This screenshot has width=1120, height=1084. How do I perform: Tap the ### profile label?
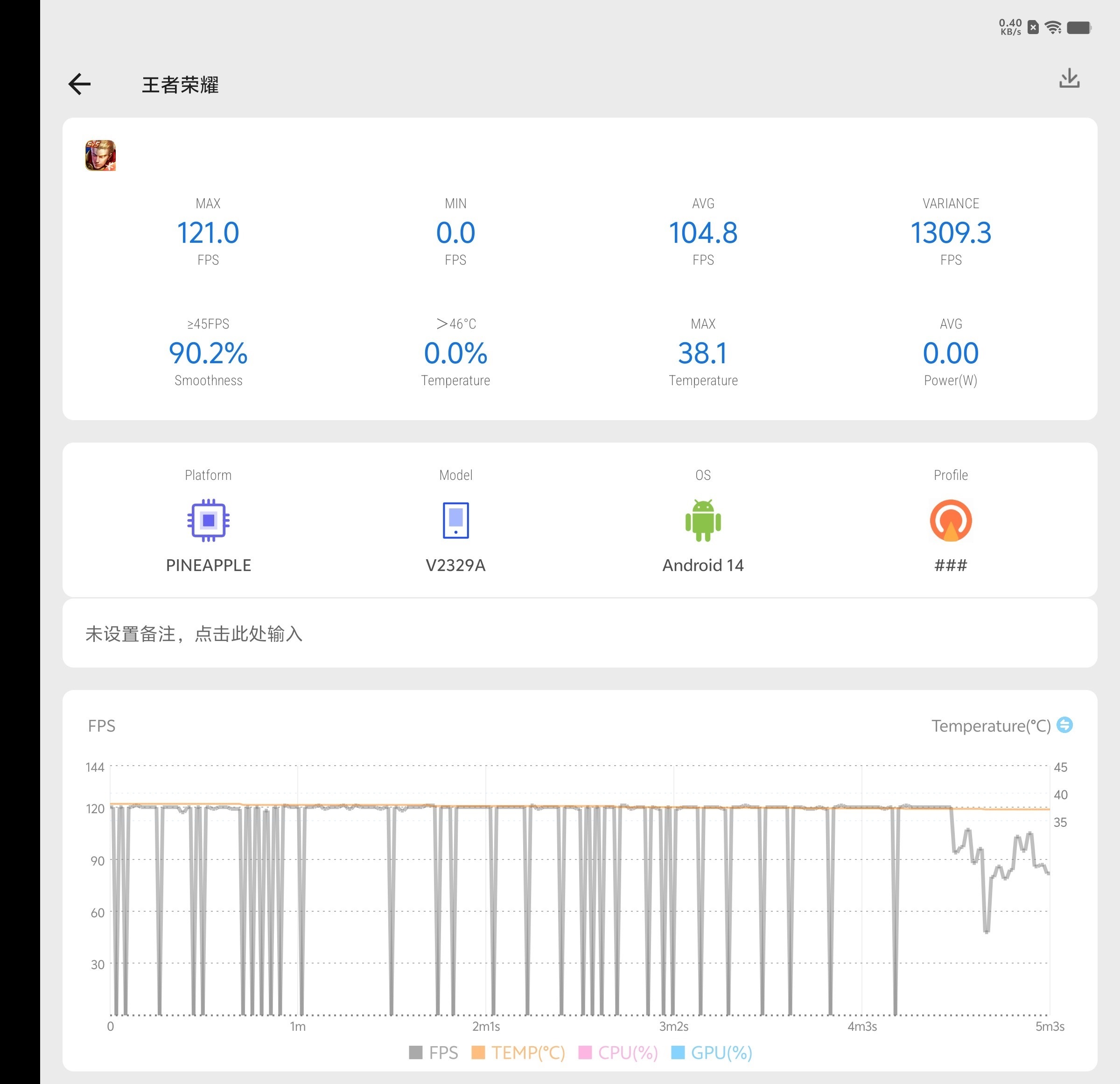[951, 565]
